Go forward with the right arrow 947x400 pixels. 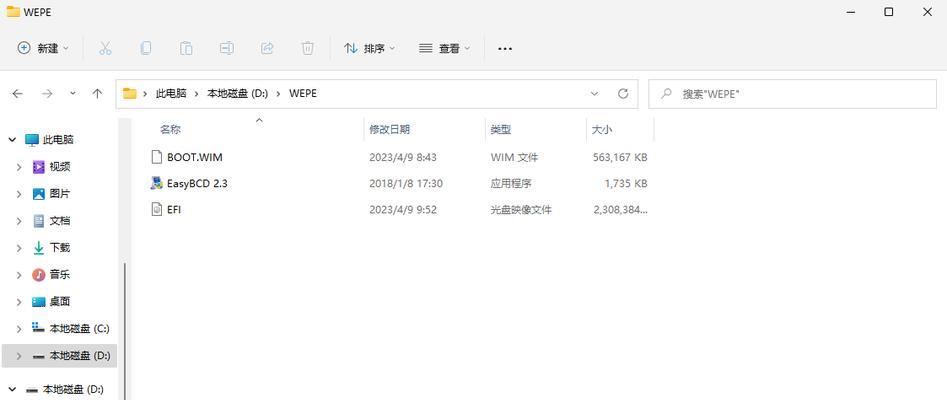point(47,94)
